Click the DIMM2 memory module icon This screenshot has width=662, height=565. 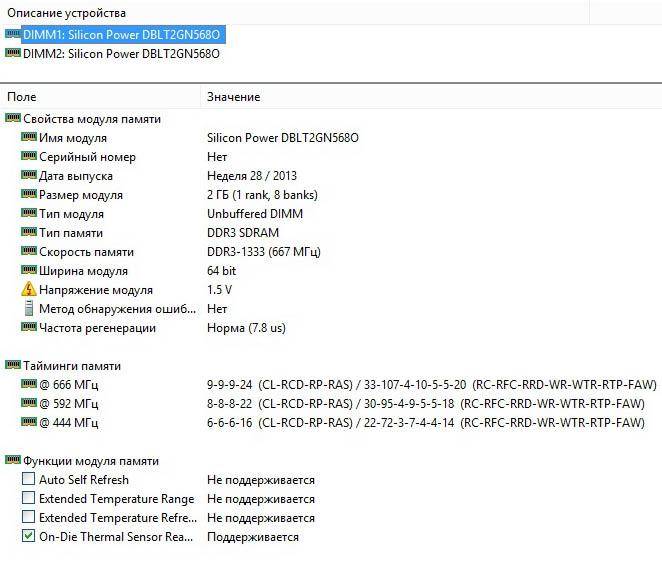(13, 54)
